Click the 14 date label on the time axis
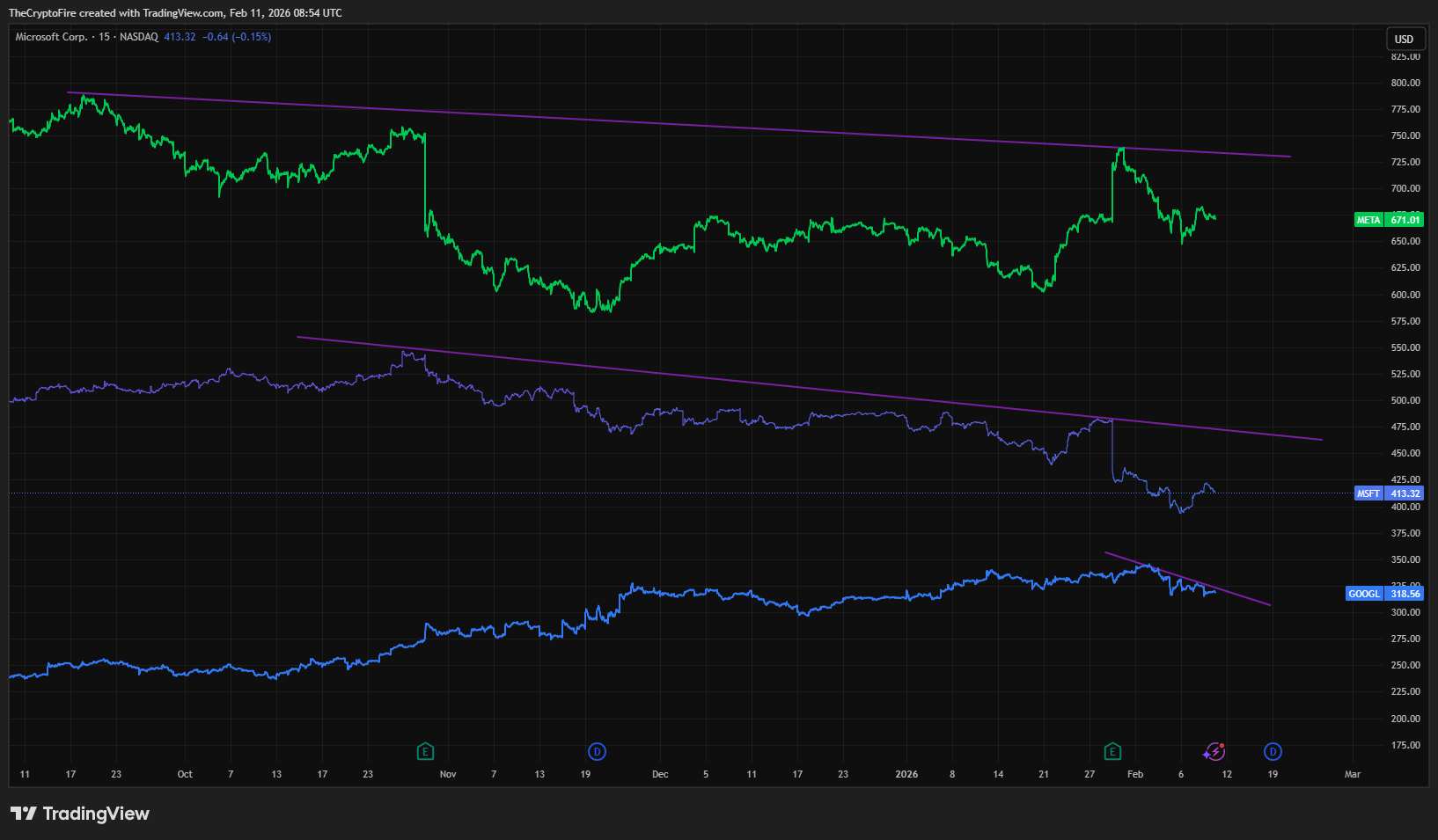This screenshot has width=1438, height=840. tap(998, 774)
